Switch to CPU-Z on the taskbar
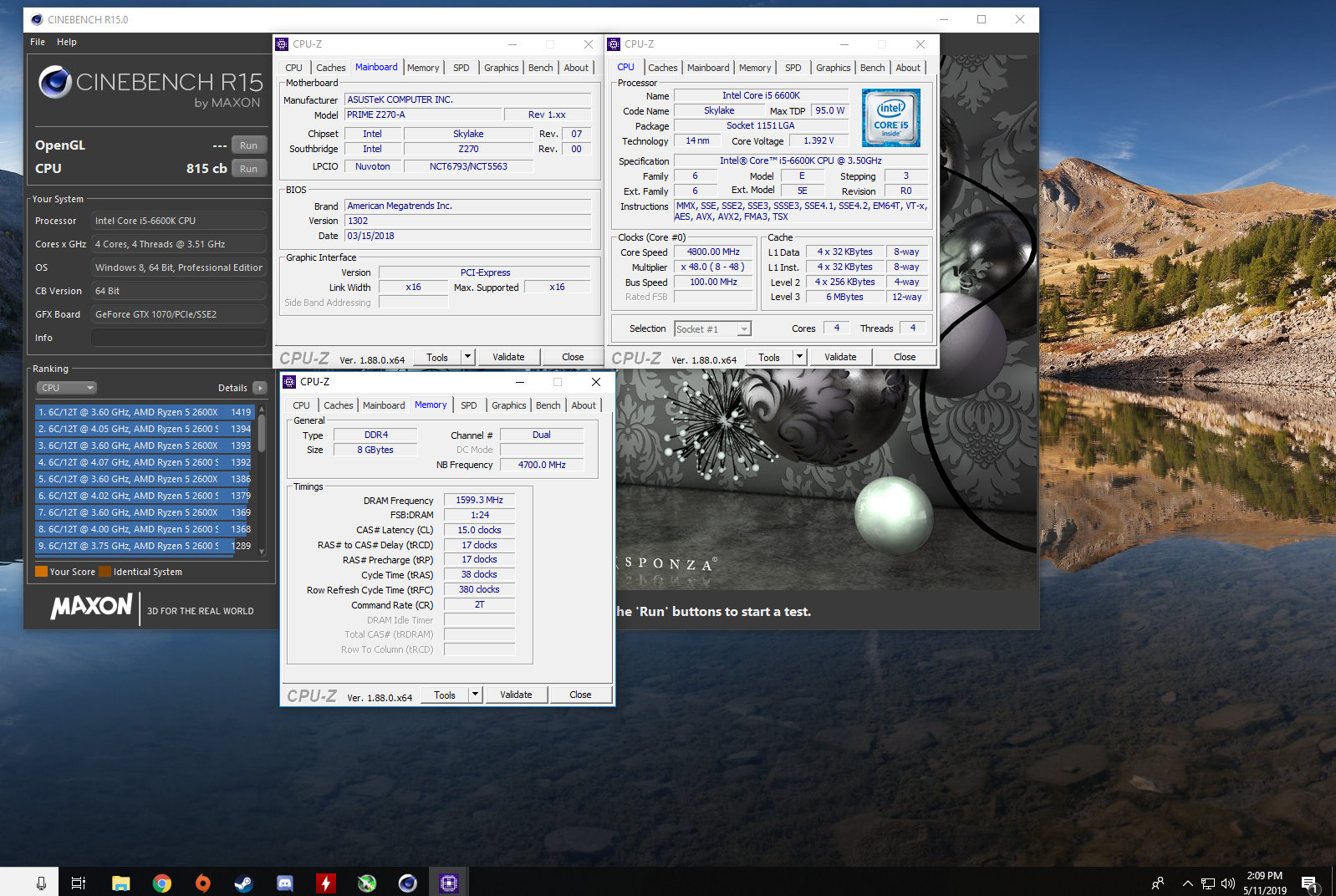Image resolution: width=1336 pixels, height=896 pixels. [449, 883]
